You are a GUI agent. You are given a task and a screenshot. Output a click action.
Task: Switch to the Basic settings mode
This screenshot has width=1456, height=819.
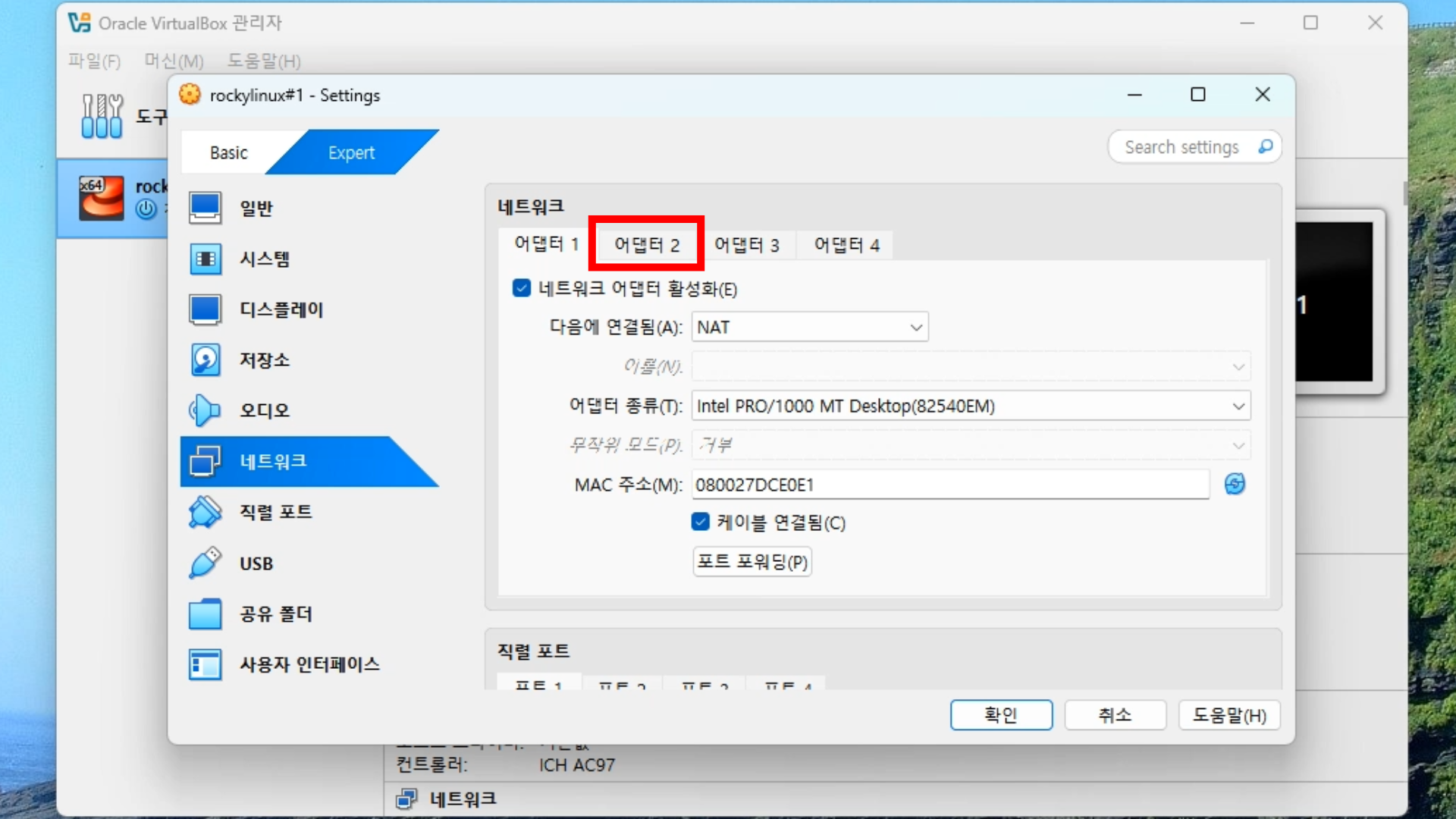tap(229, 152)
